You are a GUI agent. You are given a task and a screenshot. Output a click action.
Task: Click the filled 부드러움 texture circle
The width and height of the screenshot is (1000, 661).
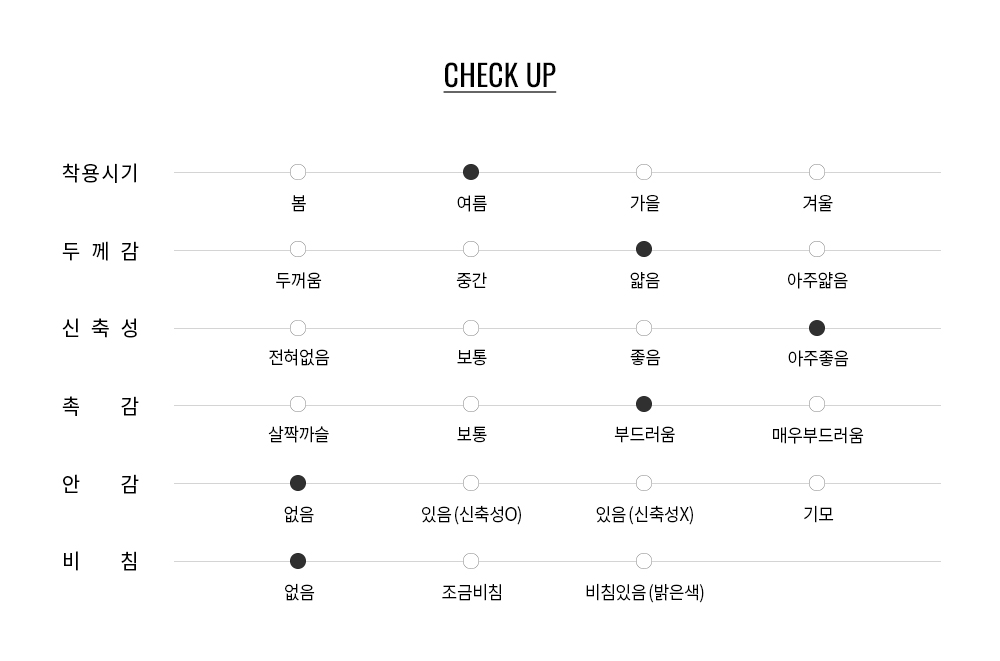(644, 405)
